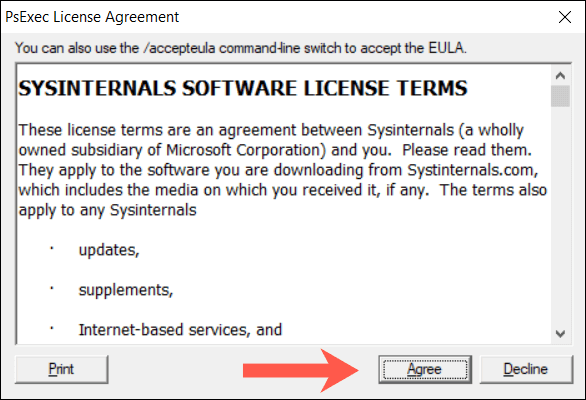
Task: Click the SYSINTERNALS SOFTWARE LICENSE TERMS heading
Action: pos(243,89)
